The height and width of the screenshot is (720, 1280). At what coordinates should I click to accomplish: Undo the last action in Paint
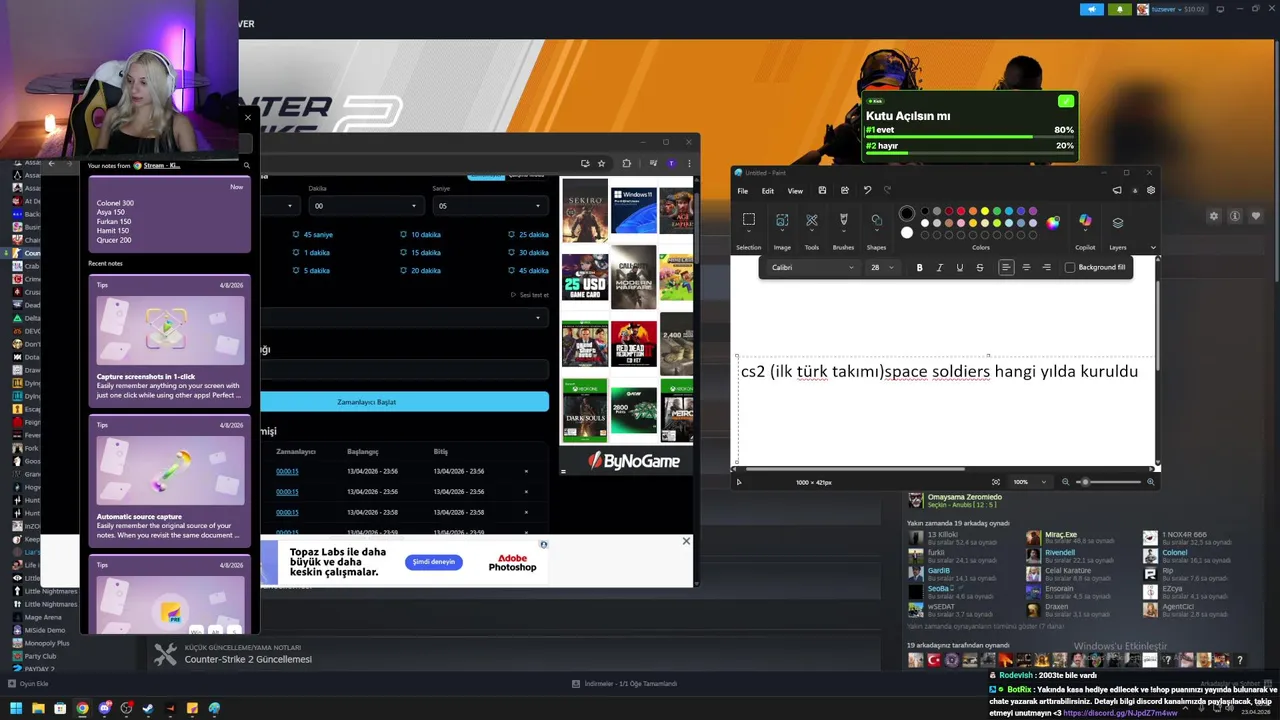point(867,190)
